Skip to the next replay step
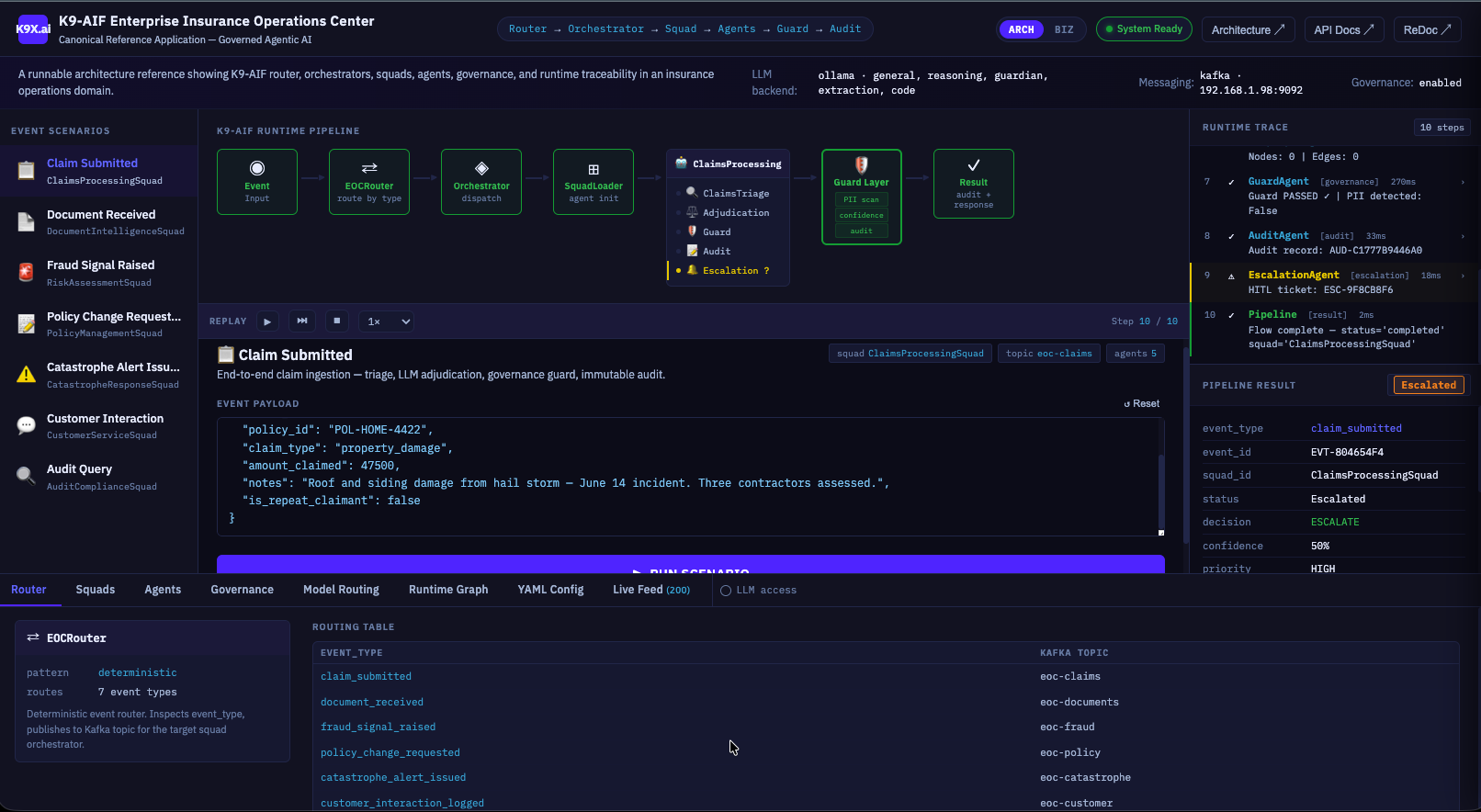This screenshot has height=812, width=1481. point(302,321)
